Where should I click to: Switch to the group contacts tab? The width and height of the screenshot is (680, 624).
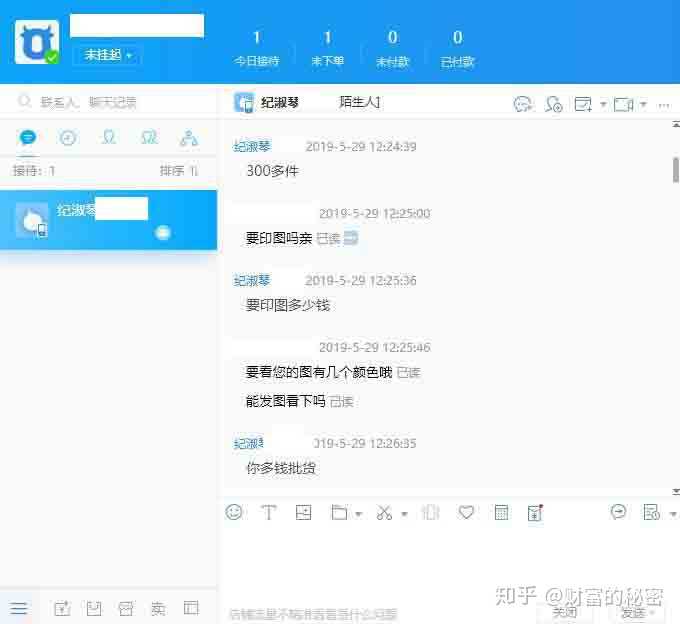tap(148, 138)
